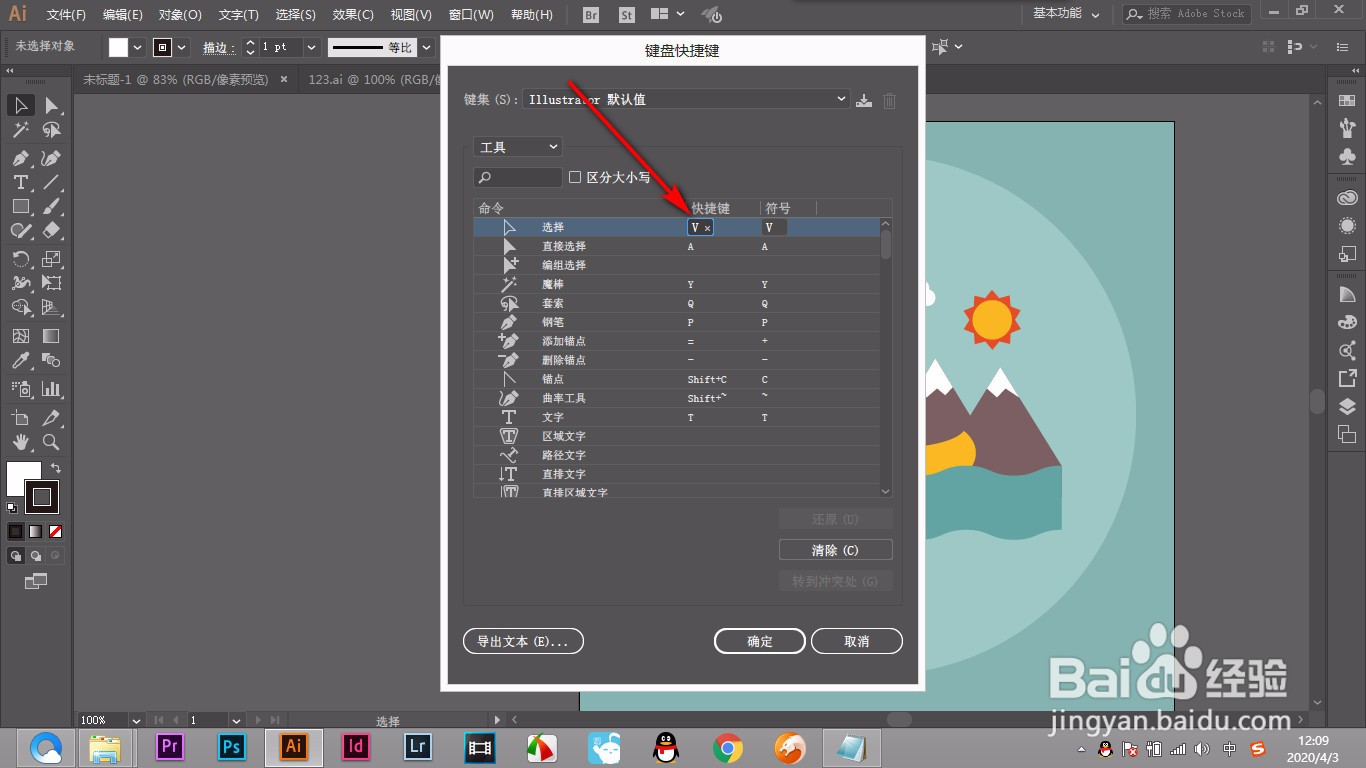
Task: Open Photoshop from the taskbar
Action: tap(232, 746)
